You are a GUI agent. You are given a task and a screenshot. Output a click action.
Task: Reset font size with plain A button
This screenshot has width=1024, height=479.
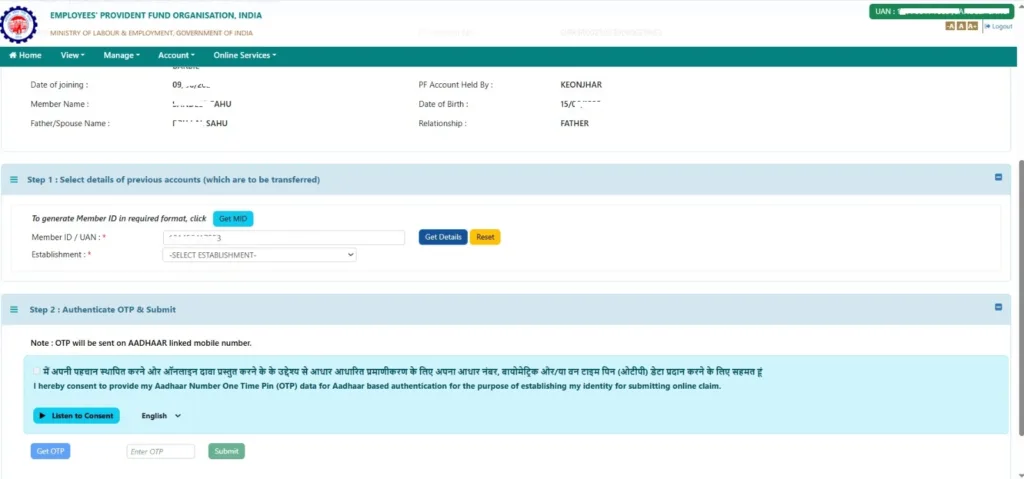(x=961, y=26)
